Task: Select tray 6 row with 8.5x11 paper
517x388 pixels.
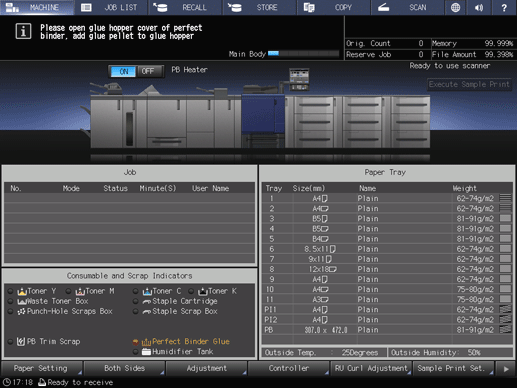Action: [387, 249]
